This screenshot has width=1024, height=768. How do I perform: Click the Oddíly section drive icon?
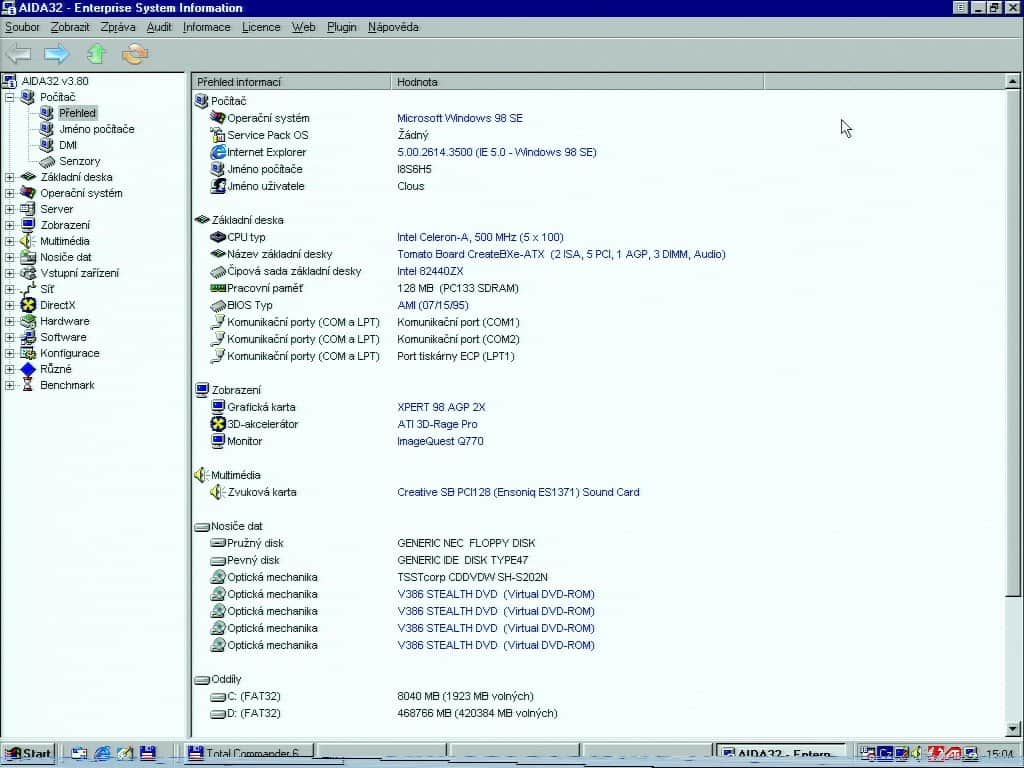click(202, 680)
